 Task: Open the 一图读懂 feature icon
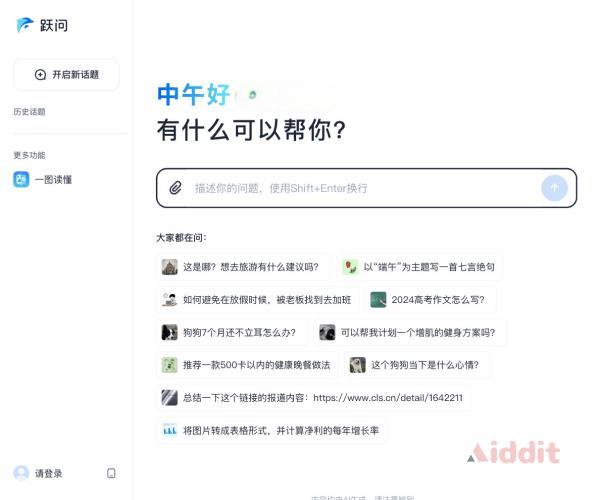coord(21,179)
